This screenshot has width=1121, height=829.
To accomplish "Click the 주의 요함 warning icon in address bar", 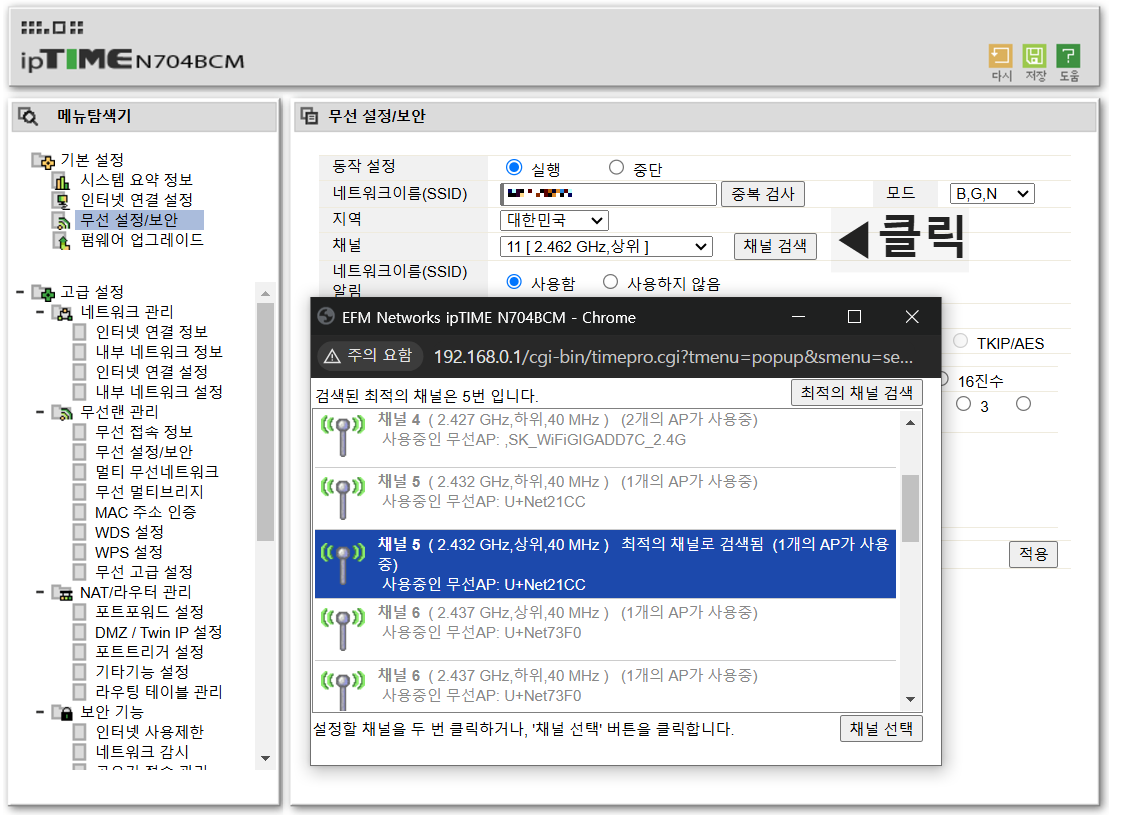I will click(332, 356).
